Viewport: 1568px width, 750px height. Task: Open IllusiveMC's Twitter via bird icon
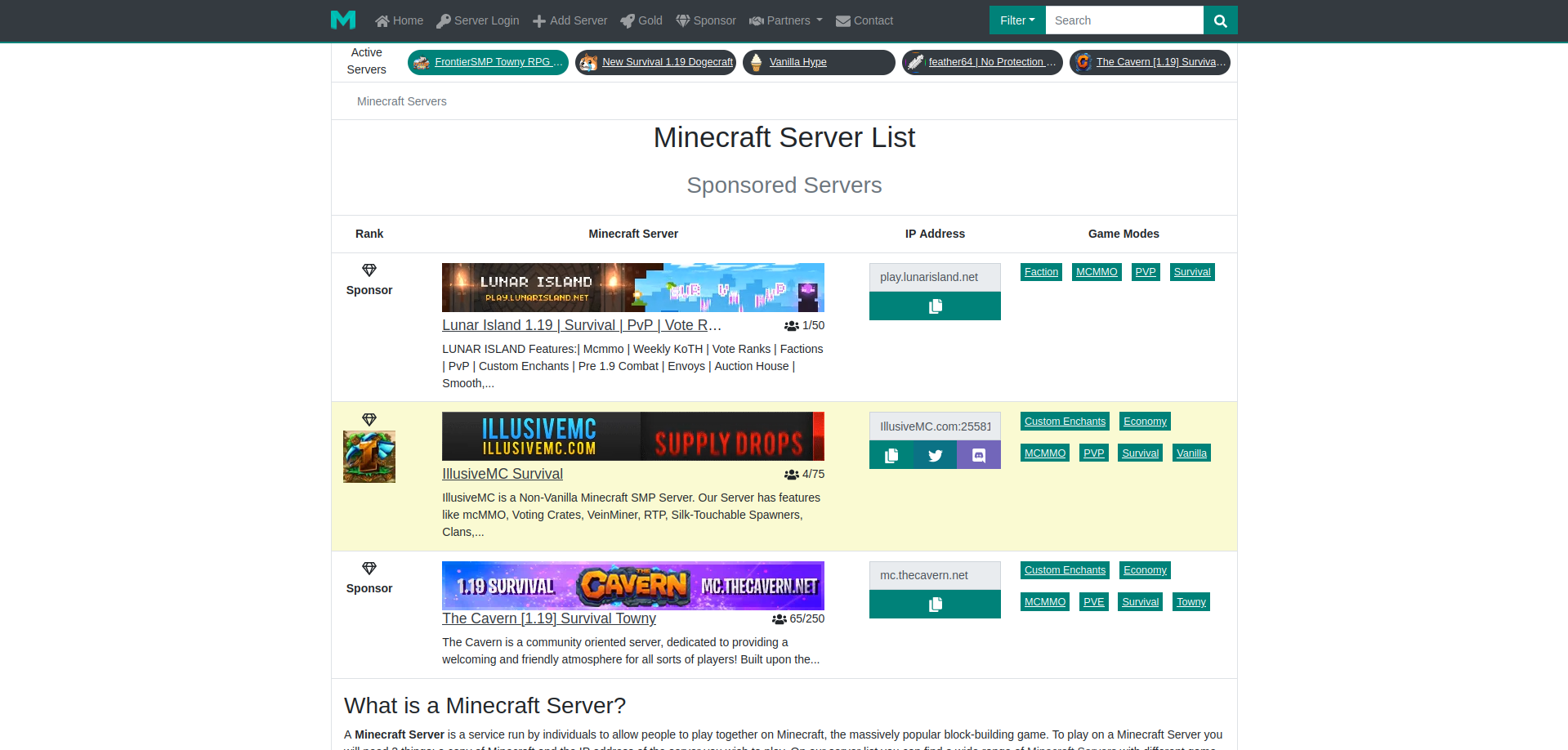click(x=934, y=455)
